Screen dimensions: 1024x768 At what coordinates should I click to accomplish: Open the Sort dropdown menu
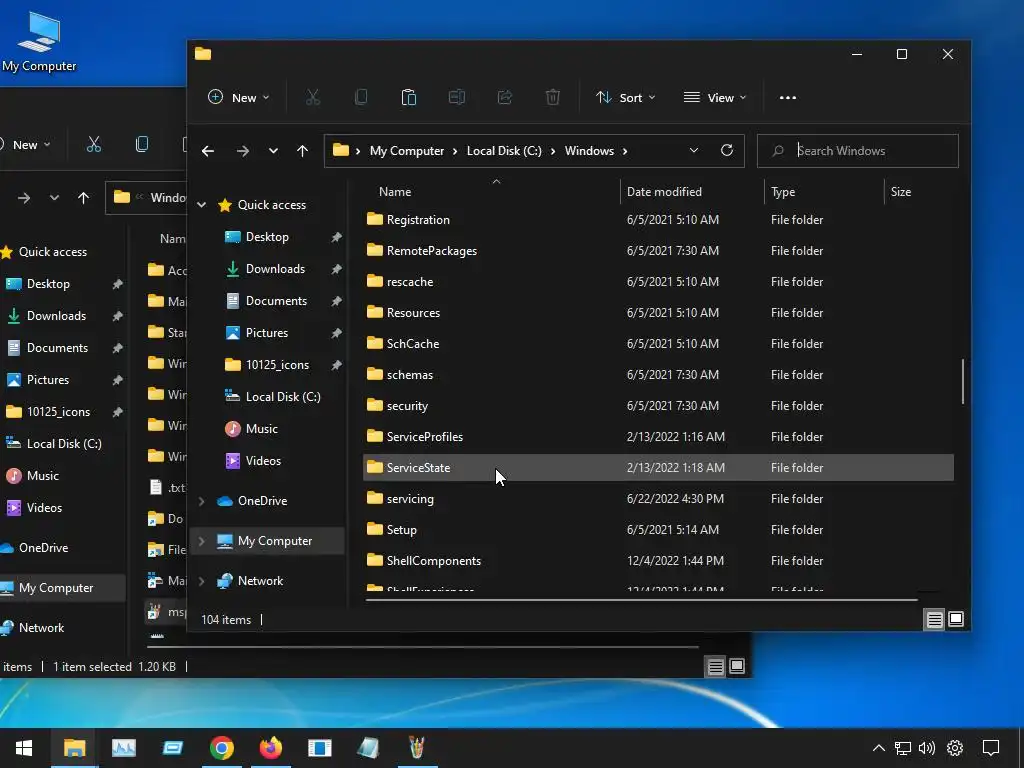625,97
